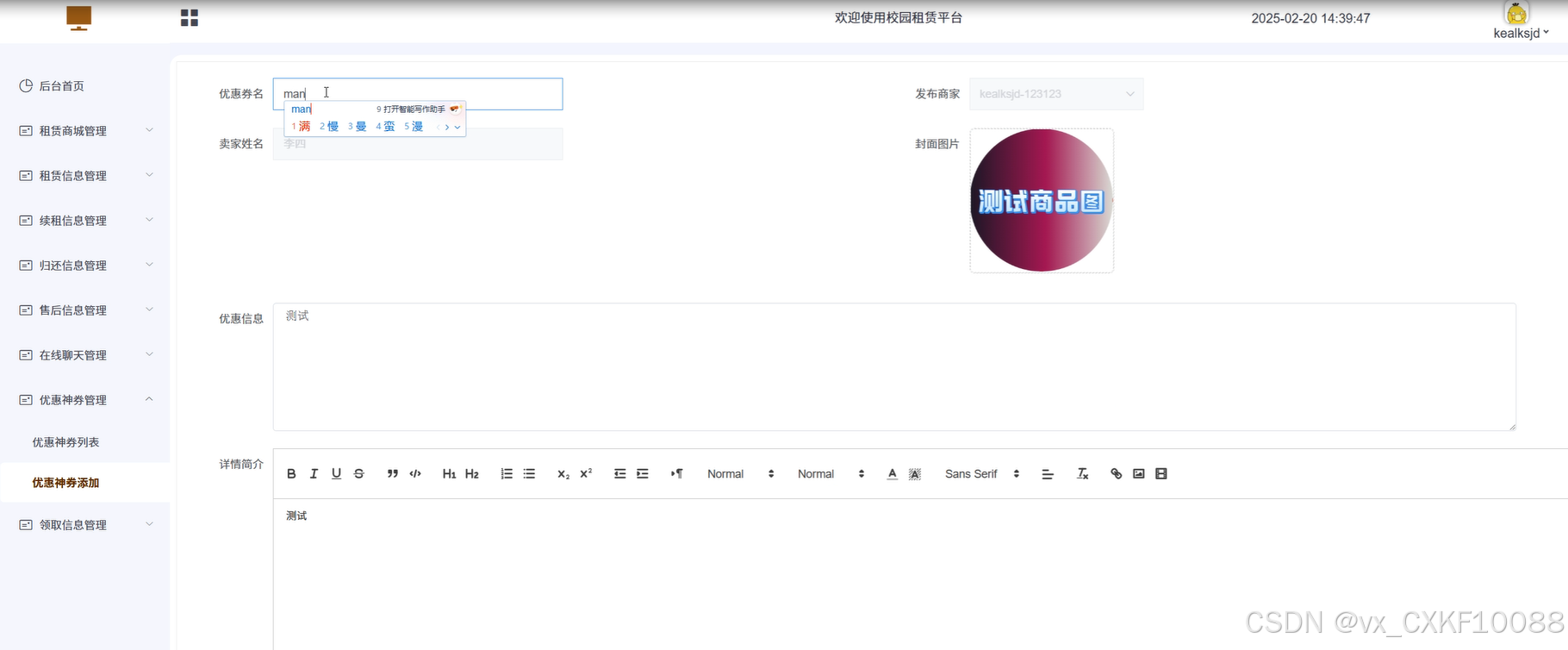
Task: Open the text alignment options
Action: pyautogui.click(x=1048, y=474)
